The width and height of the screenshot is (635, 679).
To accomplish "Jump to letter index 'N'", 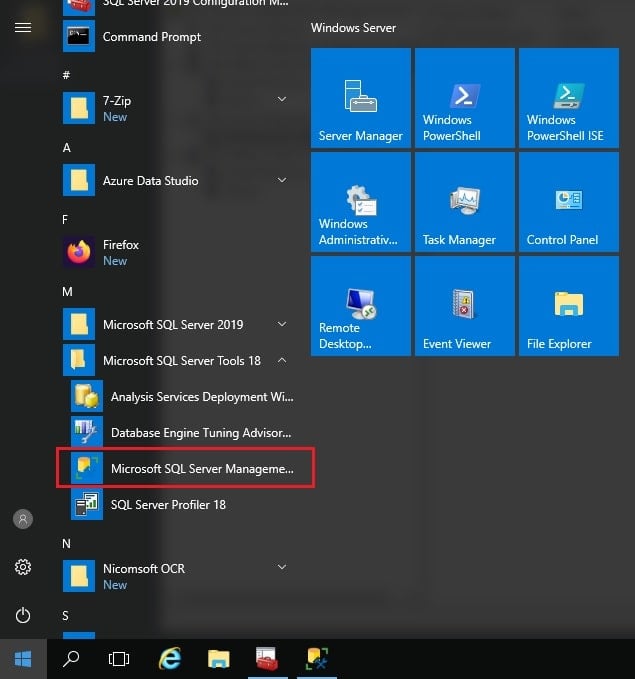I will (x=66, y=543).
